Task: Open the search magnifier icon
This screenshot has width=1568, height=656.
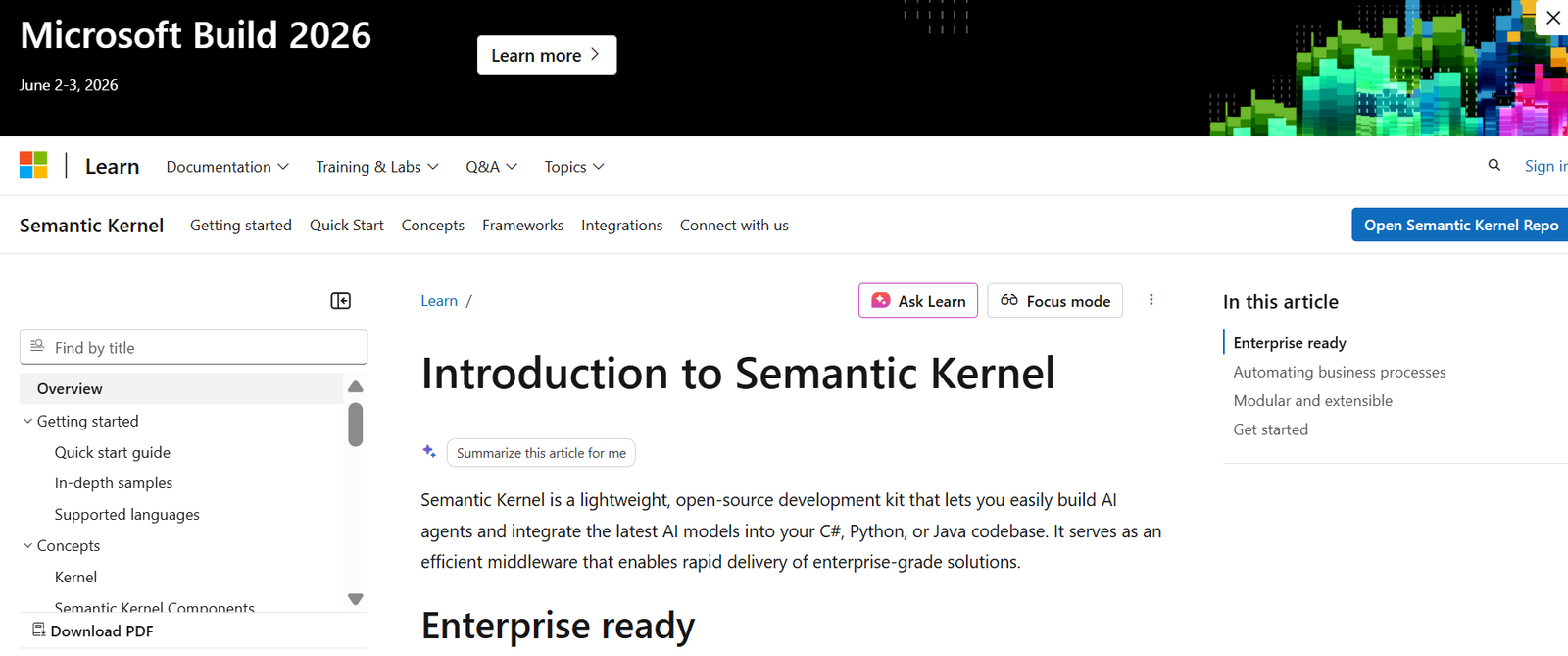Action: pyautogui.click(x=1494, y=166)
